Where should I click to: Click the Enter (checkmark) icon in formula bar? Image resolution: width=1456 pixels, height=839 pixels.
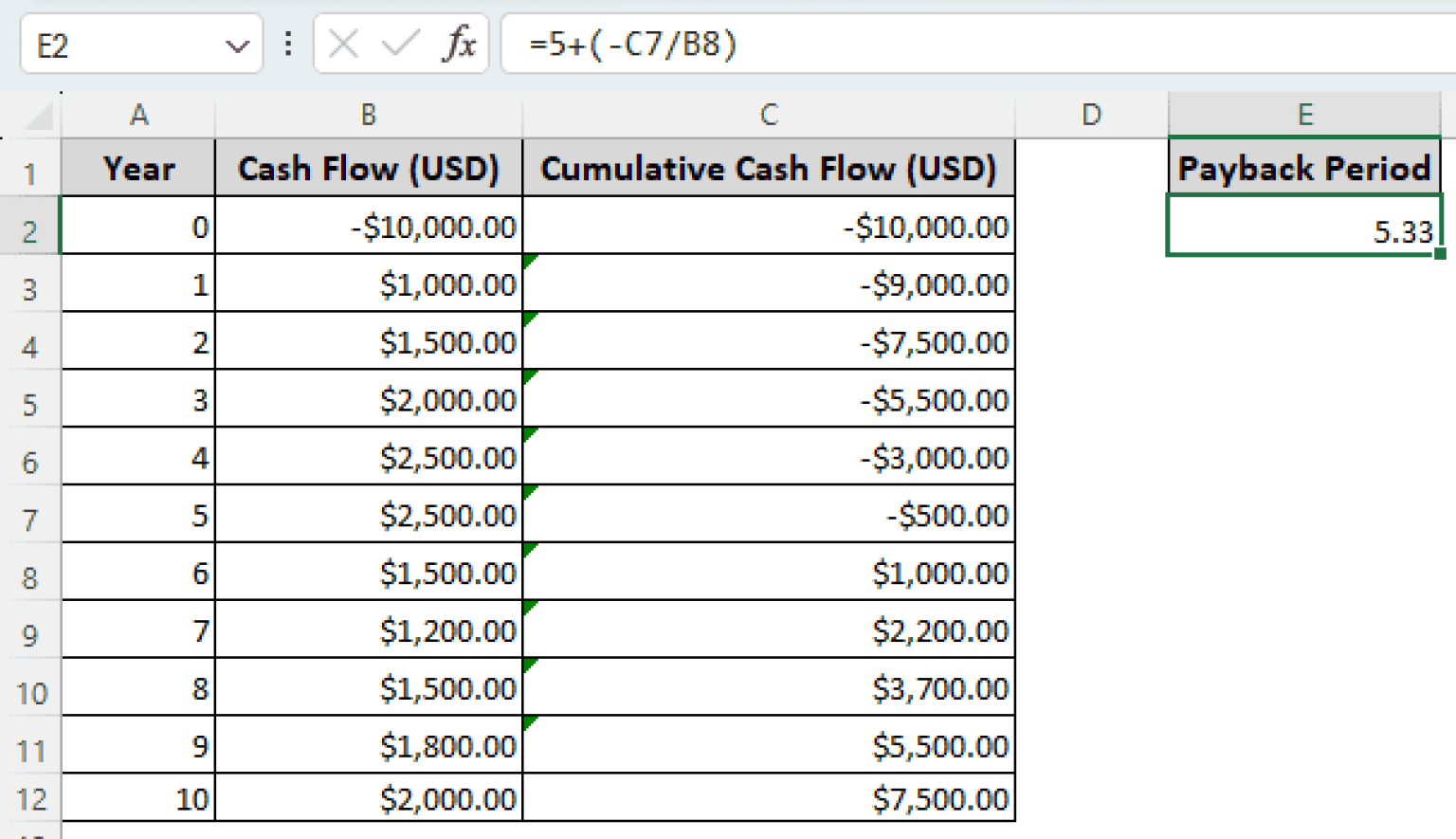400,44
